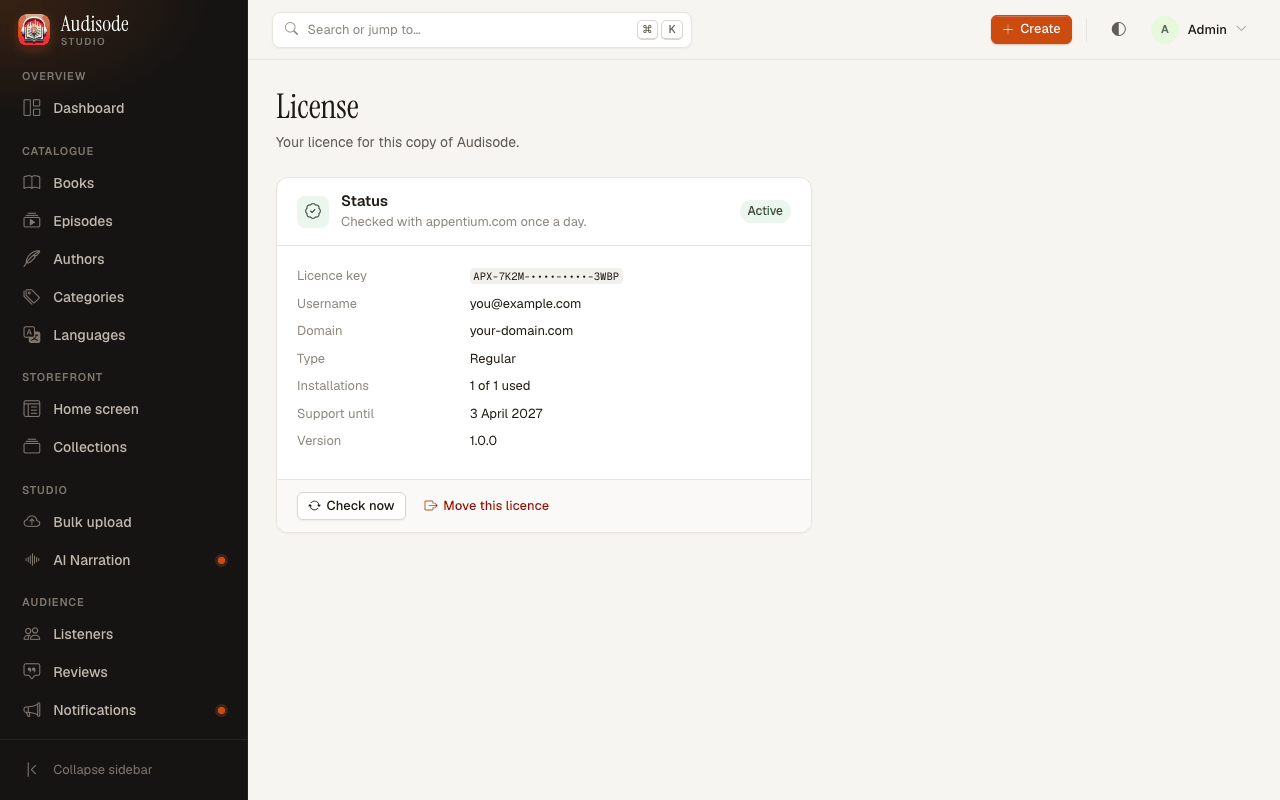
Task: Click the '3 April 2027' support date
Action: 506,414
